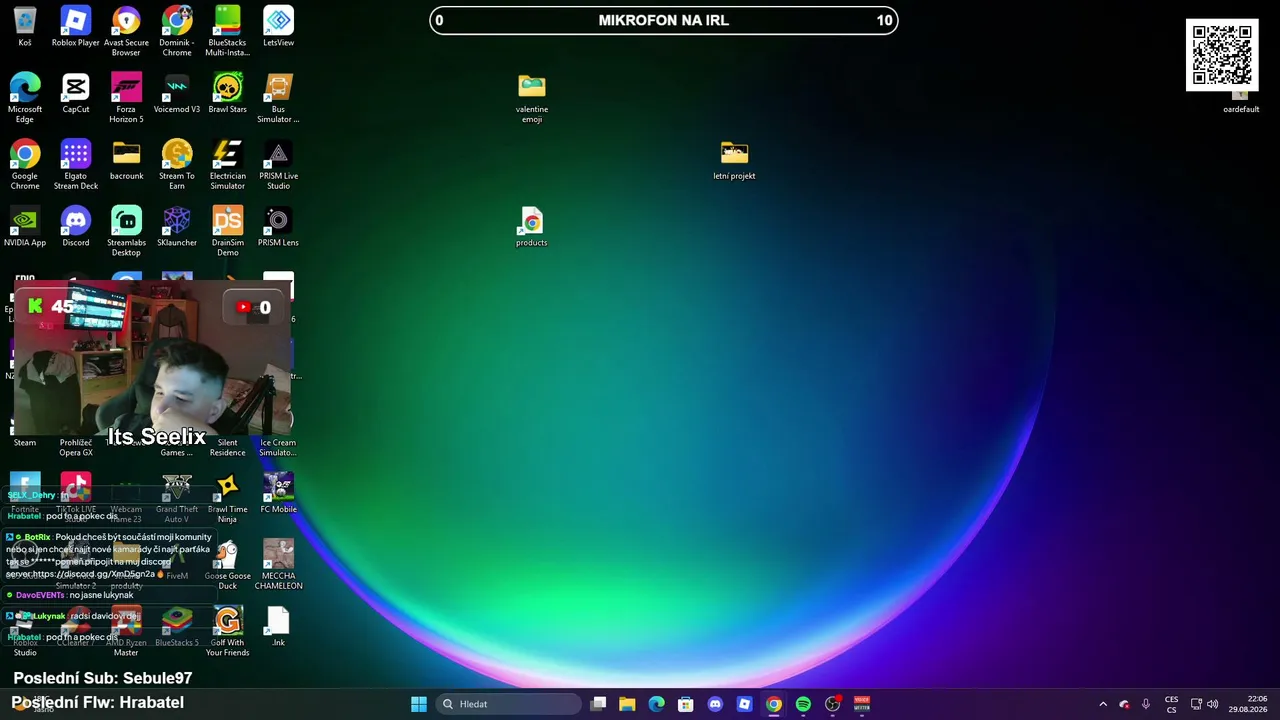Viewport: 1280px width, 720px height.
Task: Open Elgato Stream Deck desktop icon
Action: click(76, 165)
